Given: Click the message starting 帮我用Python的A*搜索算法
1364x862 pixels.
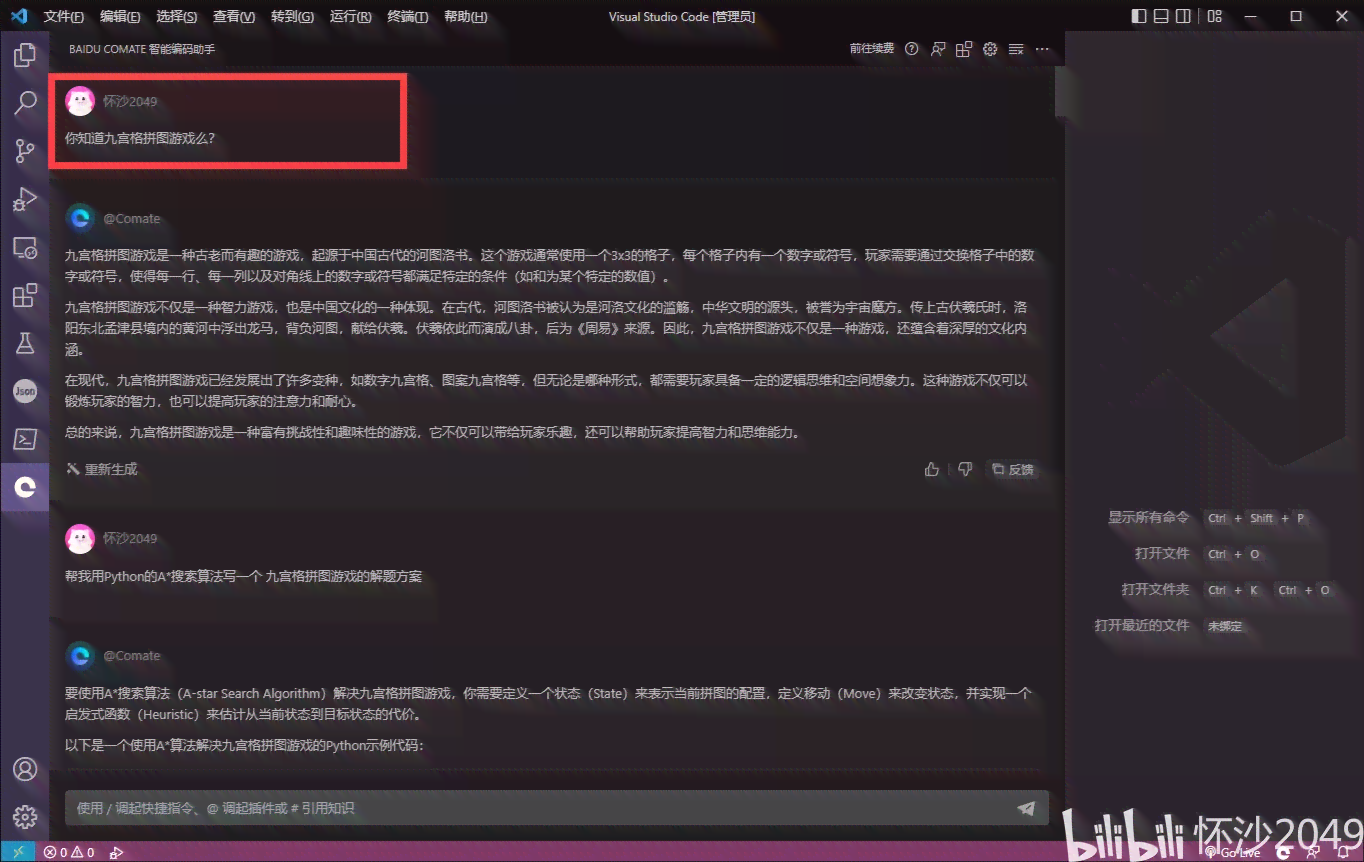Looking at the screenshot, I should point(243,576).
